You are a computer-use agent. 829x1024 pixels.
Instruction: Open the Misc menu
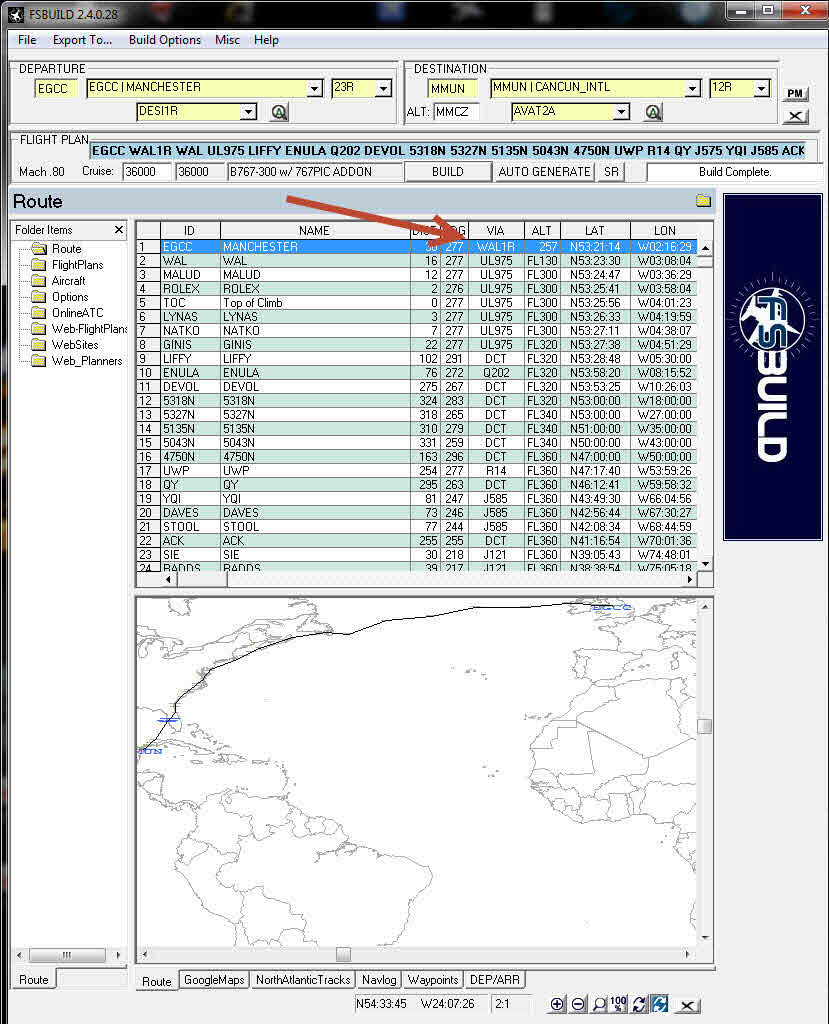(x=227, y=40)
